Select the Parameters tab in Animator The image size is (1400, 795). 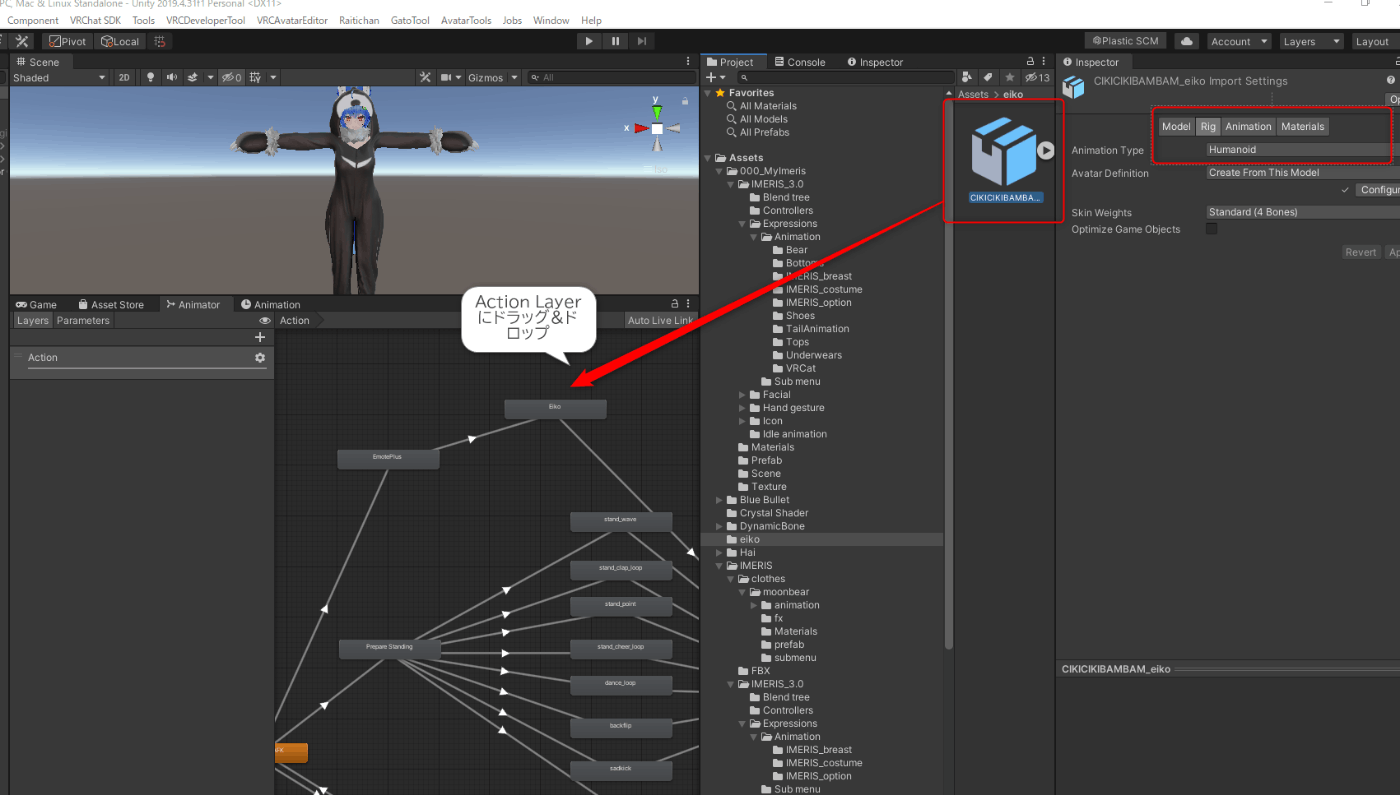pos(83,321)
